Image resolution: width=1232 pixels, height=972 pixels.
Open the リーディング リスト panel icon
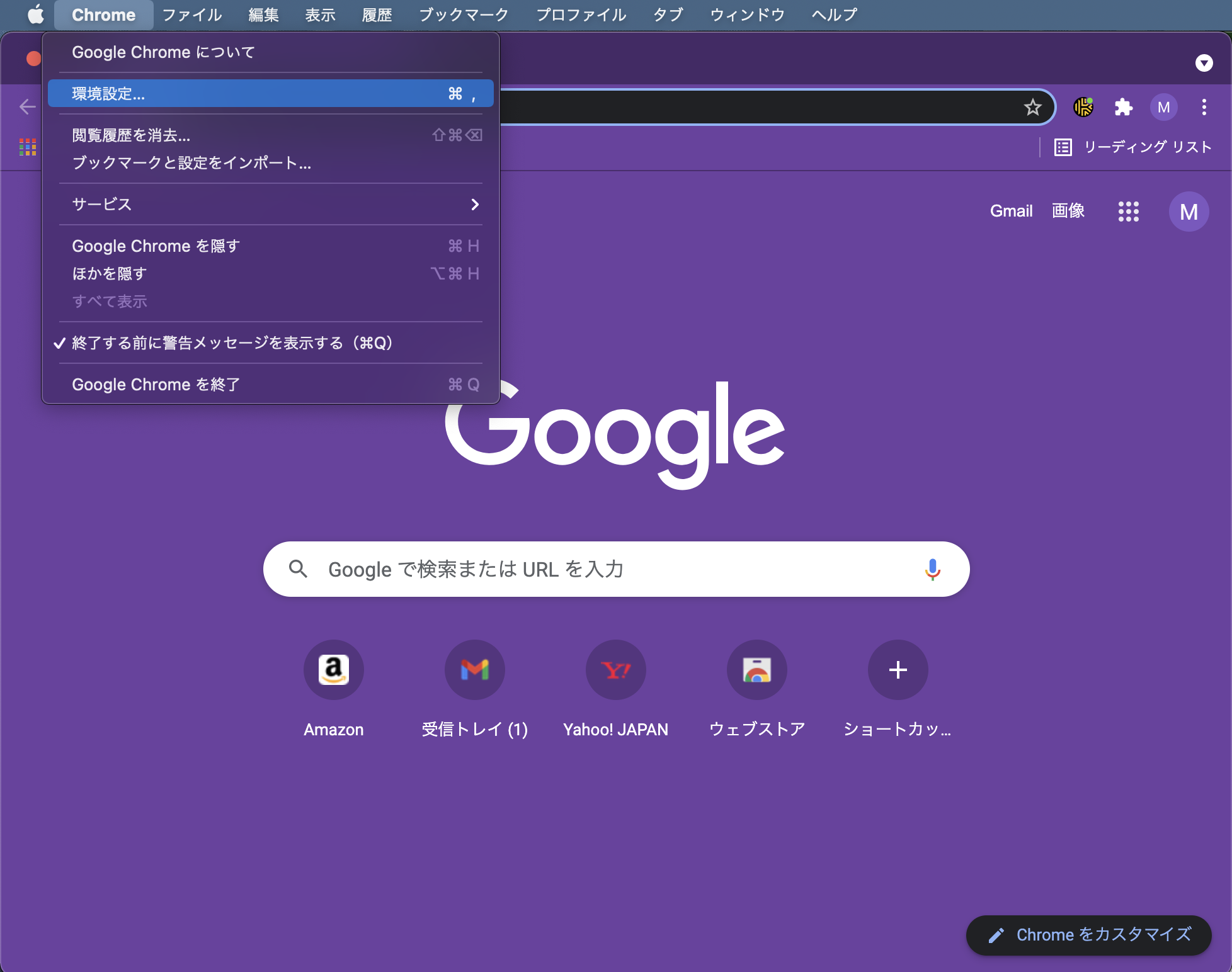(1062, 147)
